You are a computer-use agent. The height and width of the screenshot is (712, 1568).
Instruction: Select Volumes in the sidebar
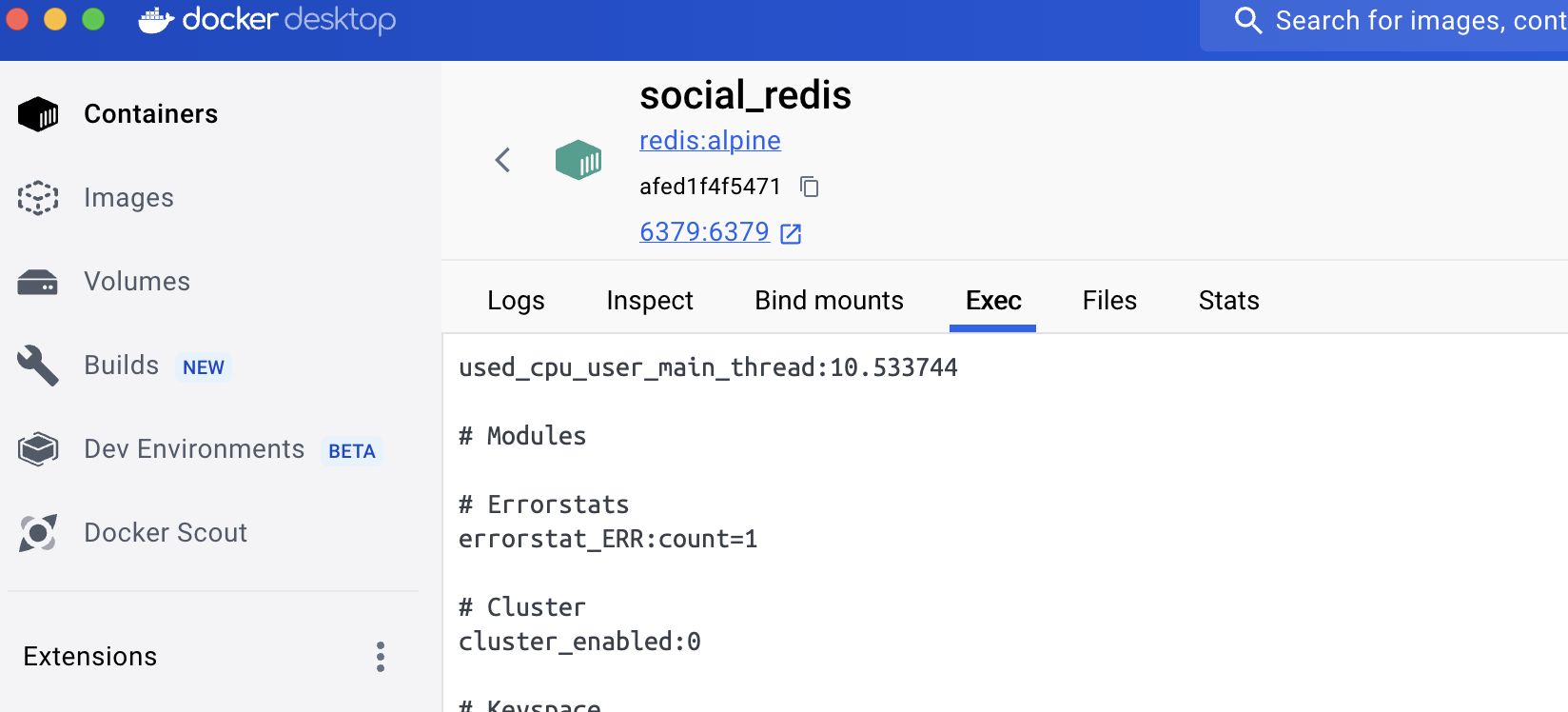[x=137, y=282]
